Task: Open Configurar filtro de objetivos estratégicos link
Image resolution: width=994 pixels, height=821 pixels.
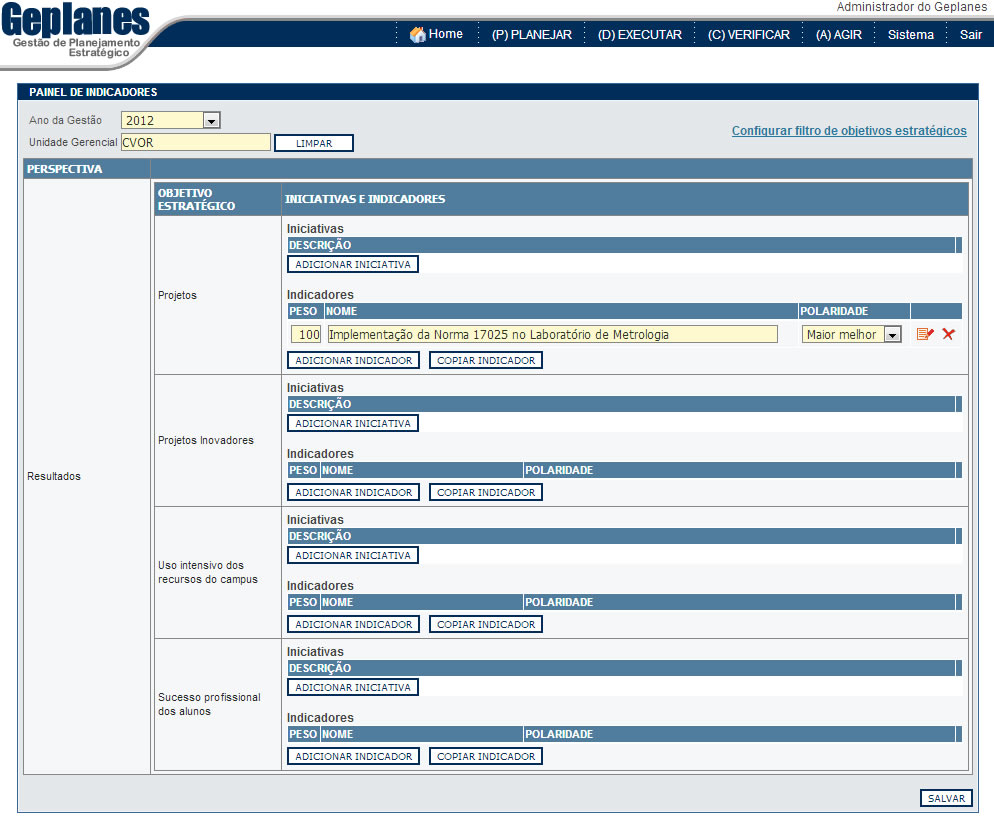Action: 849,131
